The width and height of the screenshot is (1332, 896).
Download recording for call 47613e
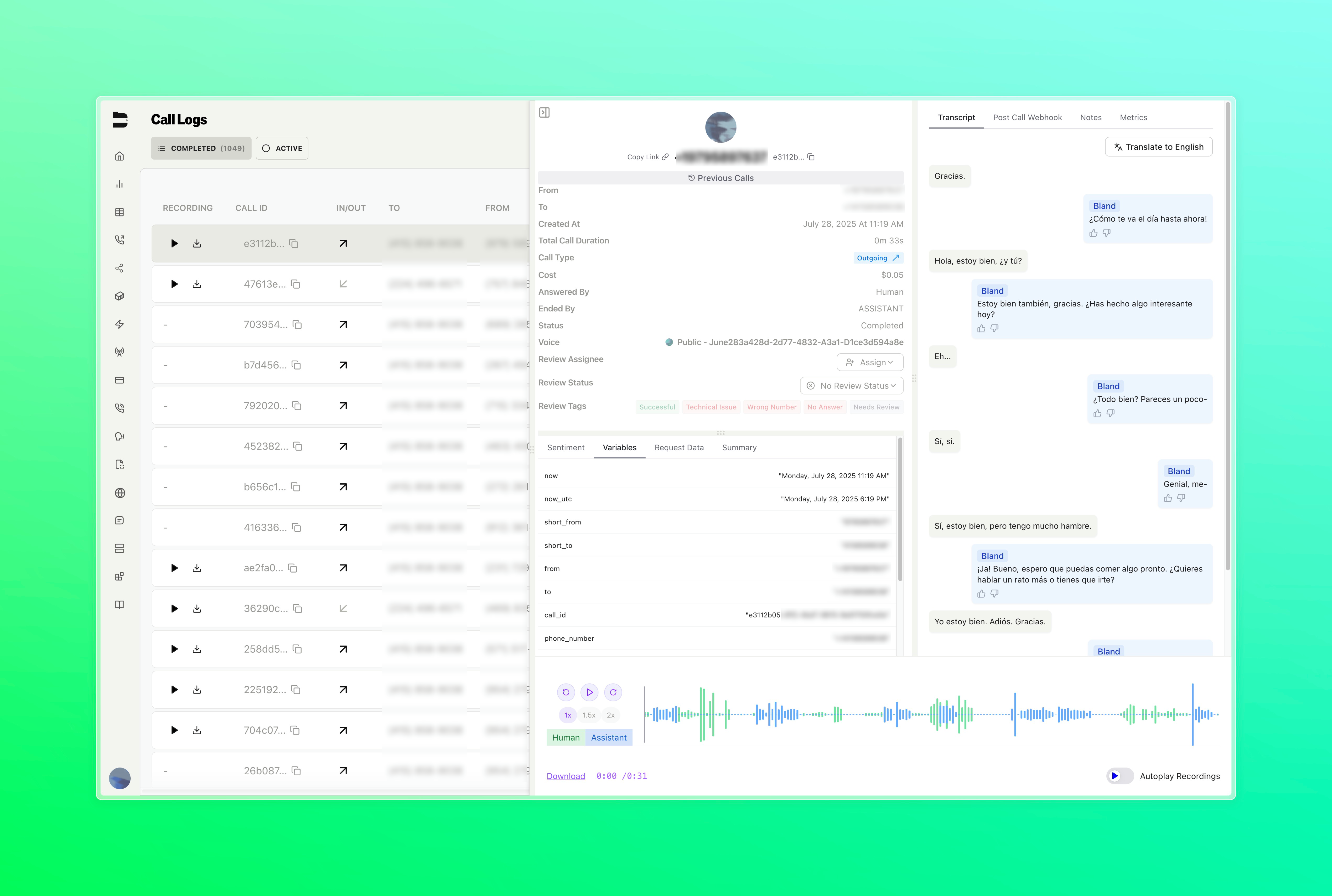tap(197, 284)
